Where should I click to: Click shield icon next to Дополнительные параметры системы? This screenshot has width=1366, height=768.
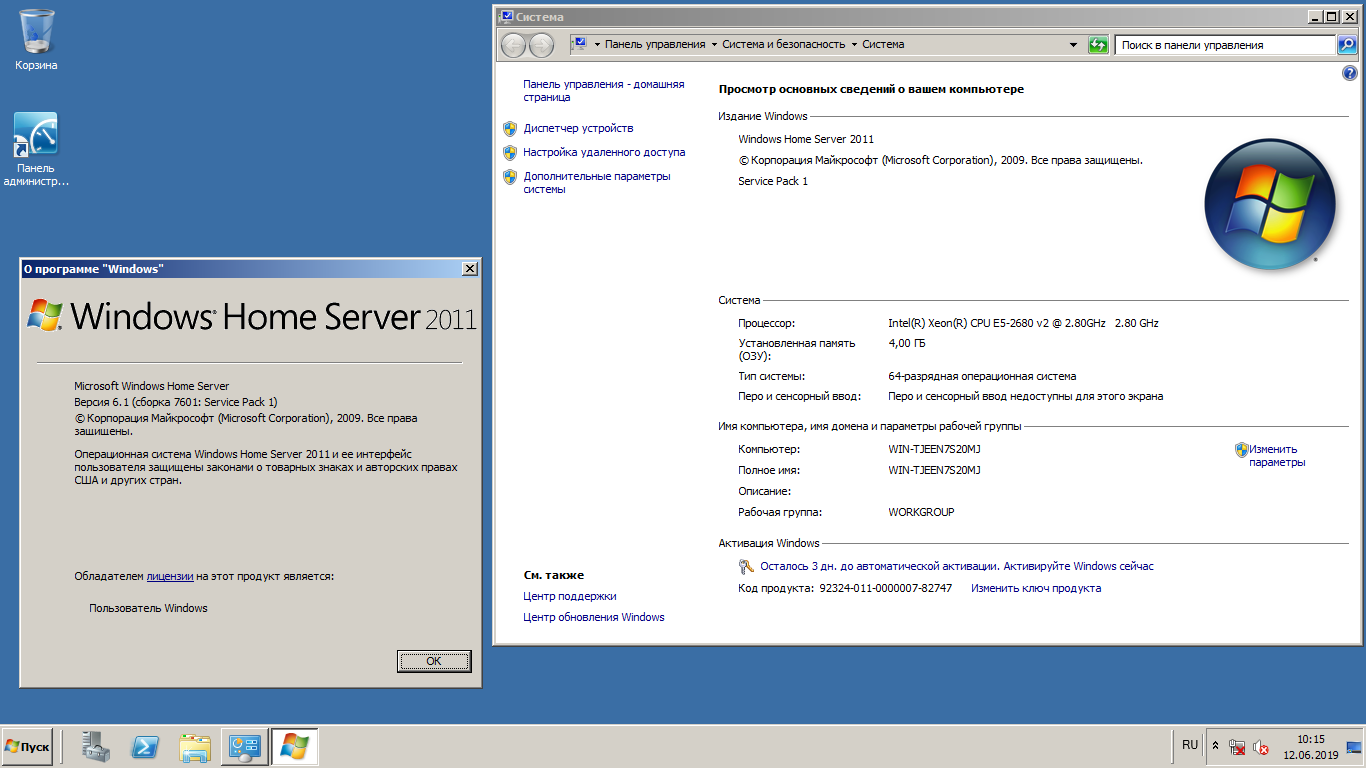(510, 177)
